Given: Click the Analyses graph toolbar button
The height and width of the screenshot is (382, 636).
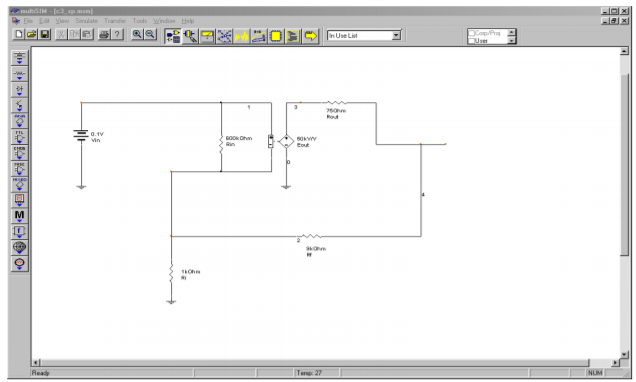Looking at the screenshot, I should [x=241, y=36].
